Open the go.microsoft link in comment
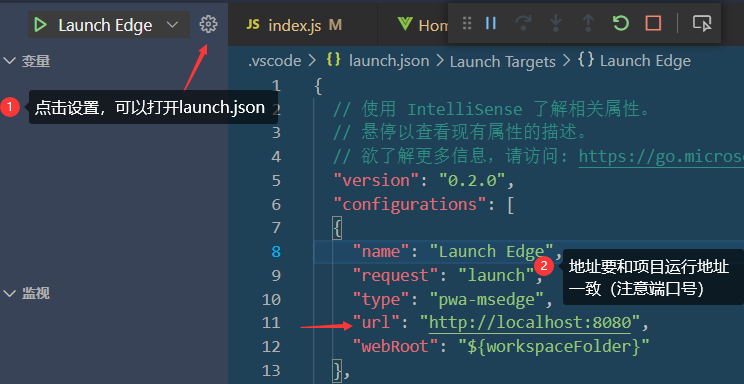The height and width of the screenshot is (384, 744). pos(661,157)
